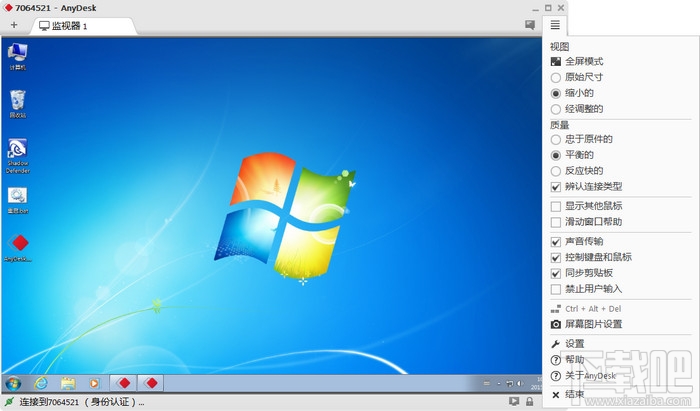This screenshot has height=411, width=700.
Task: Open 关于AnyDesk about entry
Action: (583, 376)
